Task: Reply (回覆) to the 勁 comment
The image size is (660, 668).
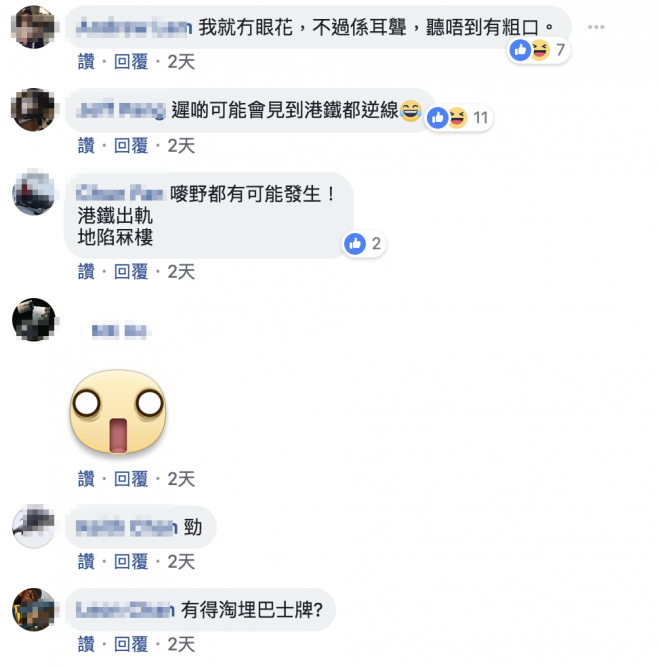Action: click(x=131, y=561)
